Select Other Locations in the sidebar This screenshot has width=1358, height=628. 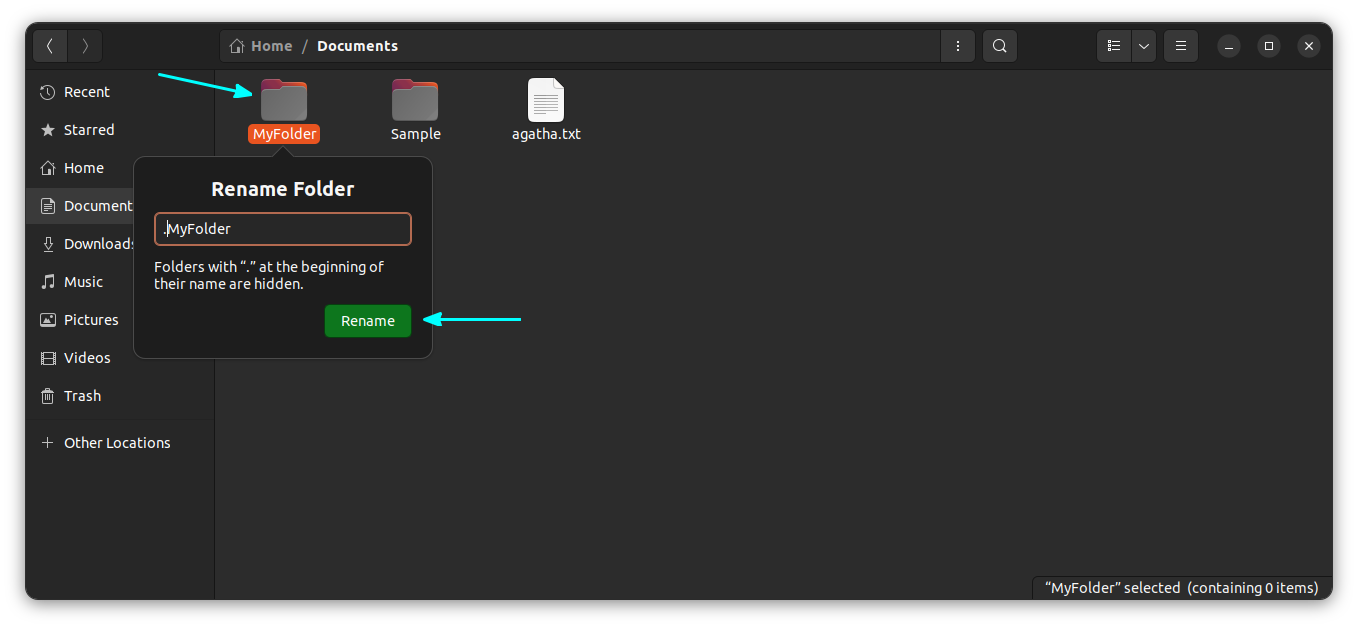coord(117,442)
